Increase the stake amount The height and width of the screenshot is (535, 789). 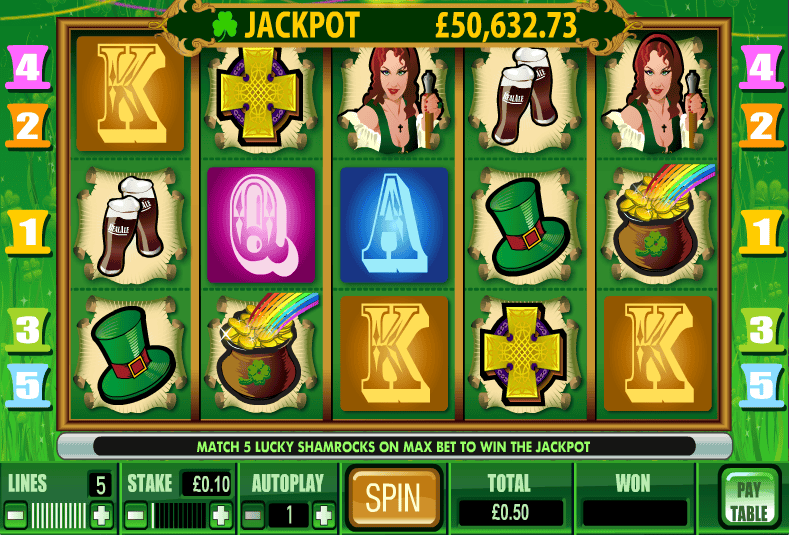click(220, 515)
